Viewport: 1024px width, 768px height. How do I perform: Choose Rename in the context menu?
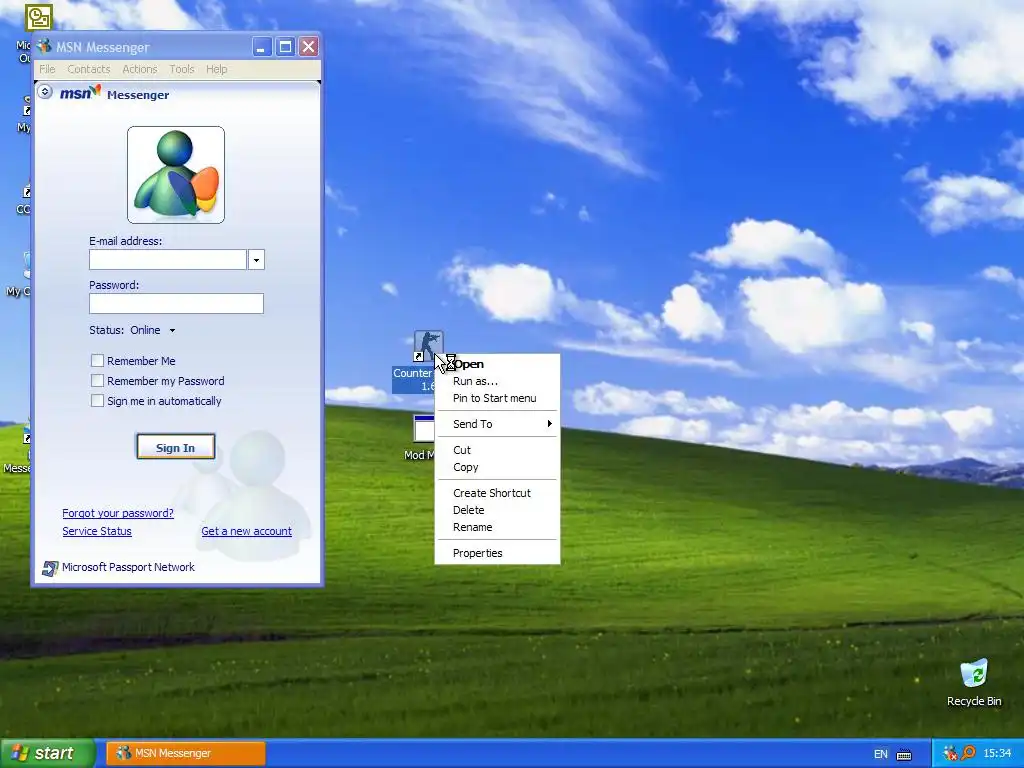pos(497,527)
